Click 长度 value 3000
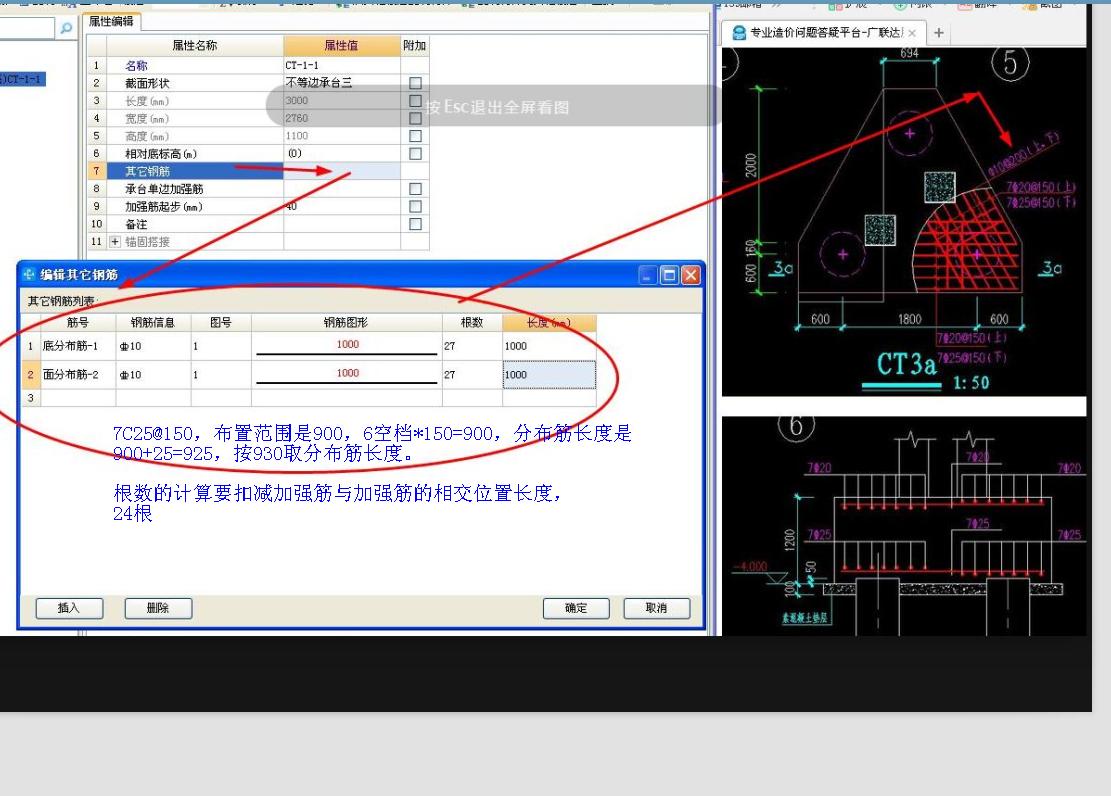 342,101
